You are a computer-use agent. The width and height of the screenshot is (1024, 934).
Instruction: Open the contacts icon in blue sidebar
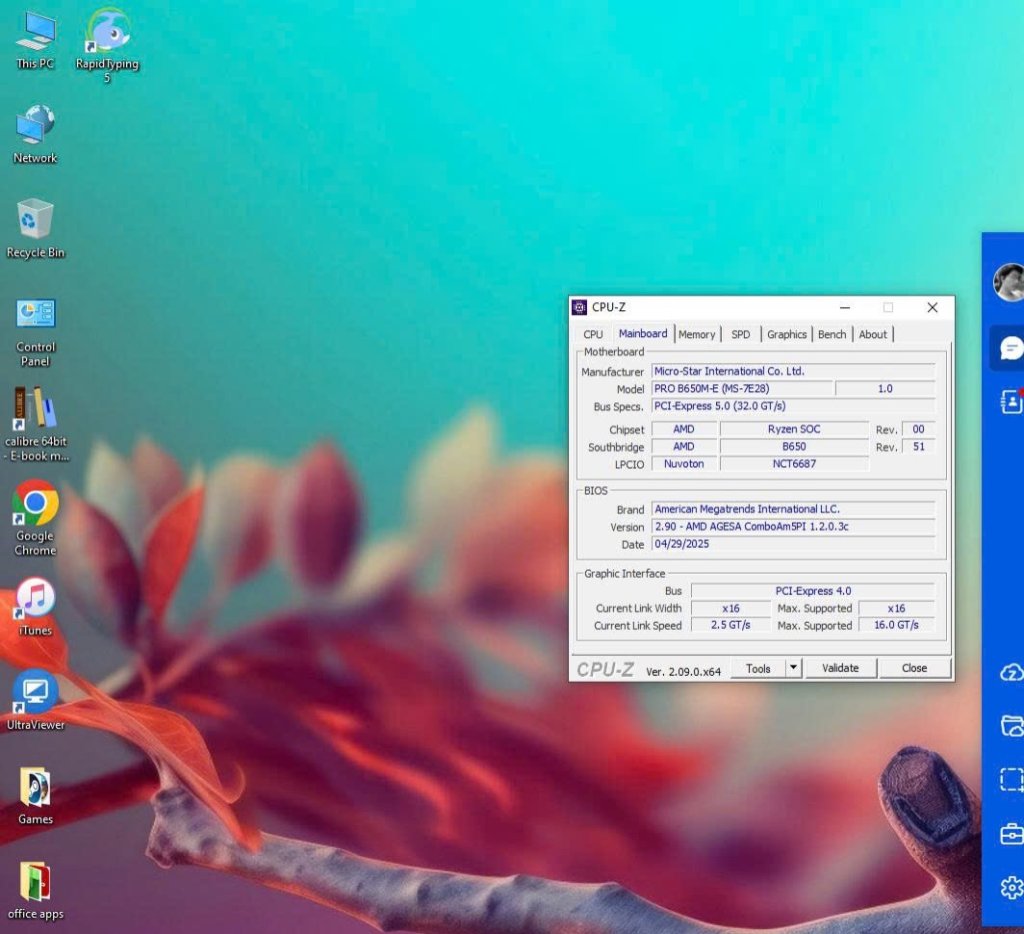coord(1011,401)
